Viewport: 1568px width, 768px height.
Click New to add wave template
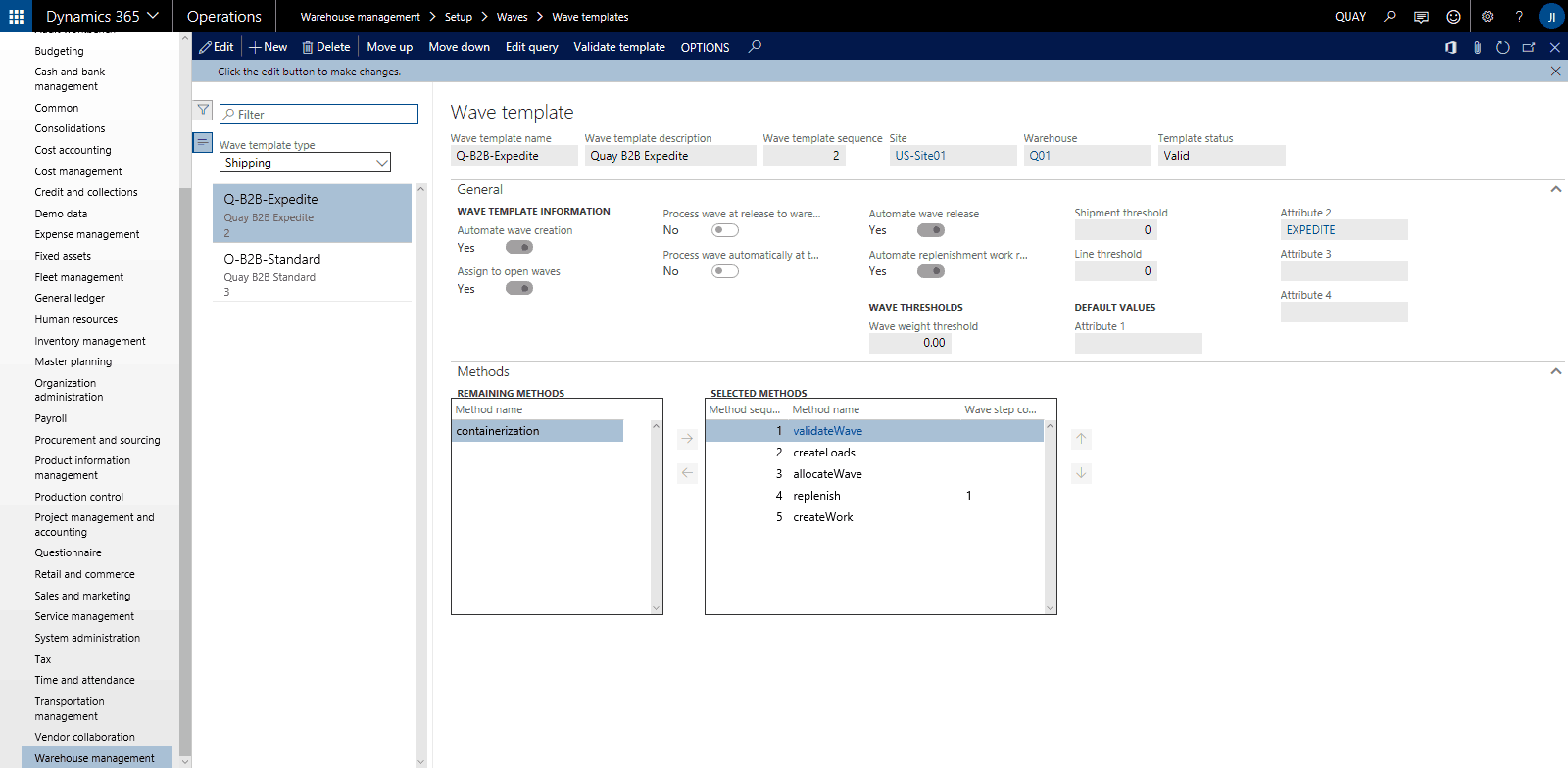(x=269, y=47)
